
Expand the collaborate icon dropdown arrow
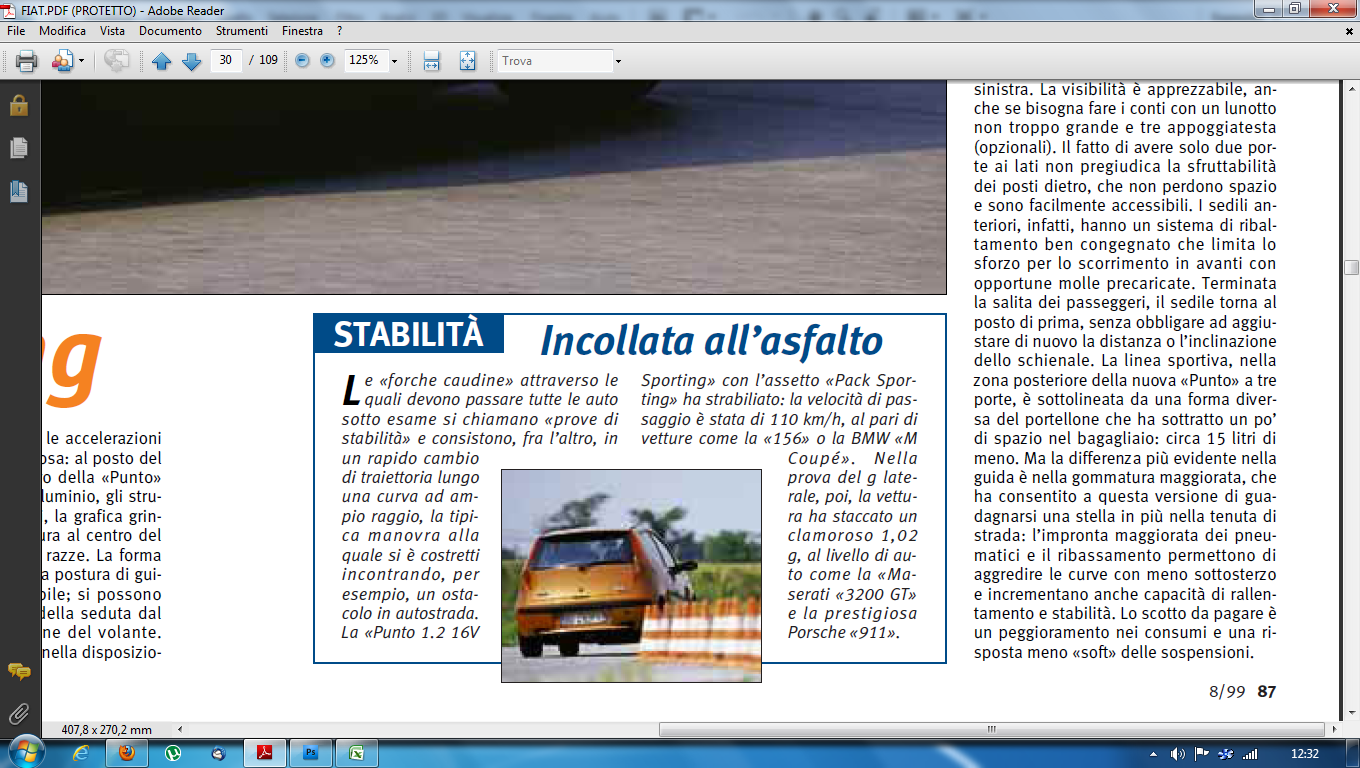(x=82, y=61)
